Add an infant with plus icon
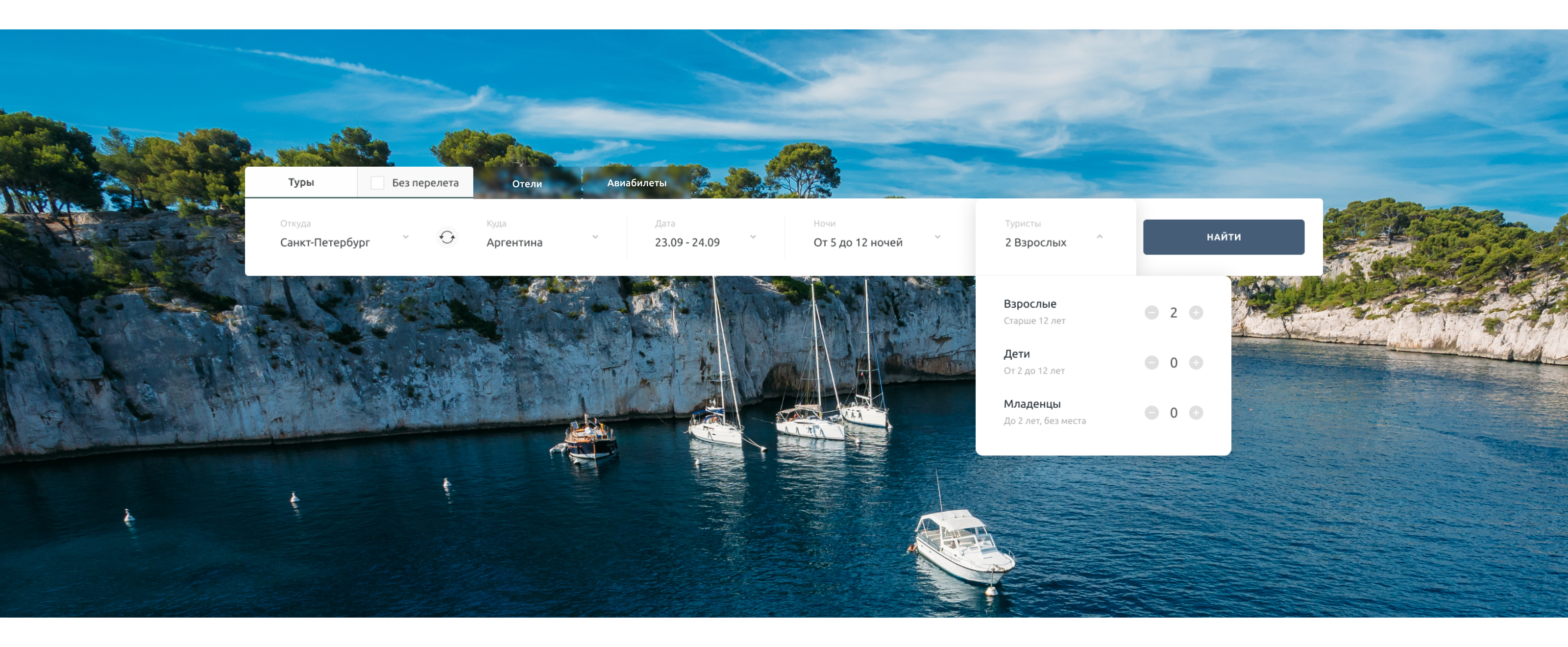Image resolution: width=1568 pixels, height=647 pixels. point(1196,413)
